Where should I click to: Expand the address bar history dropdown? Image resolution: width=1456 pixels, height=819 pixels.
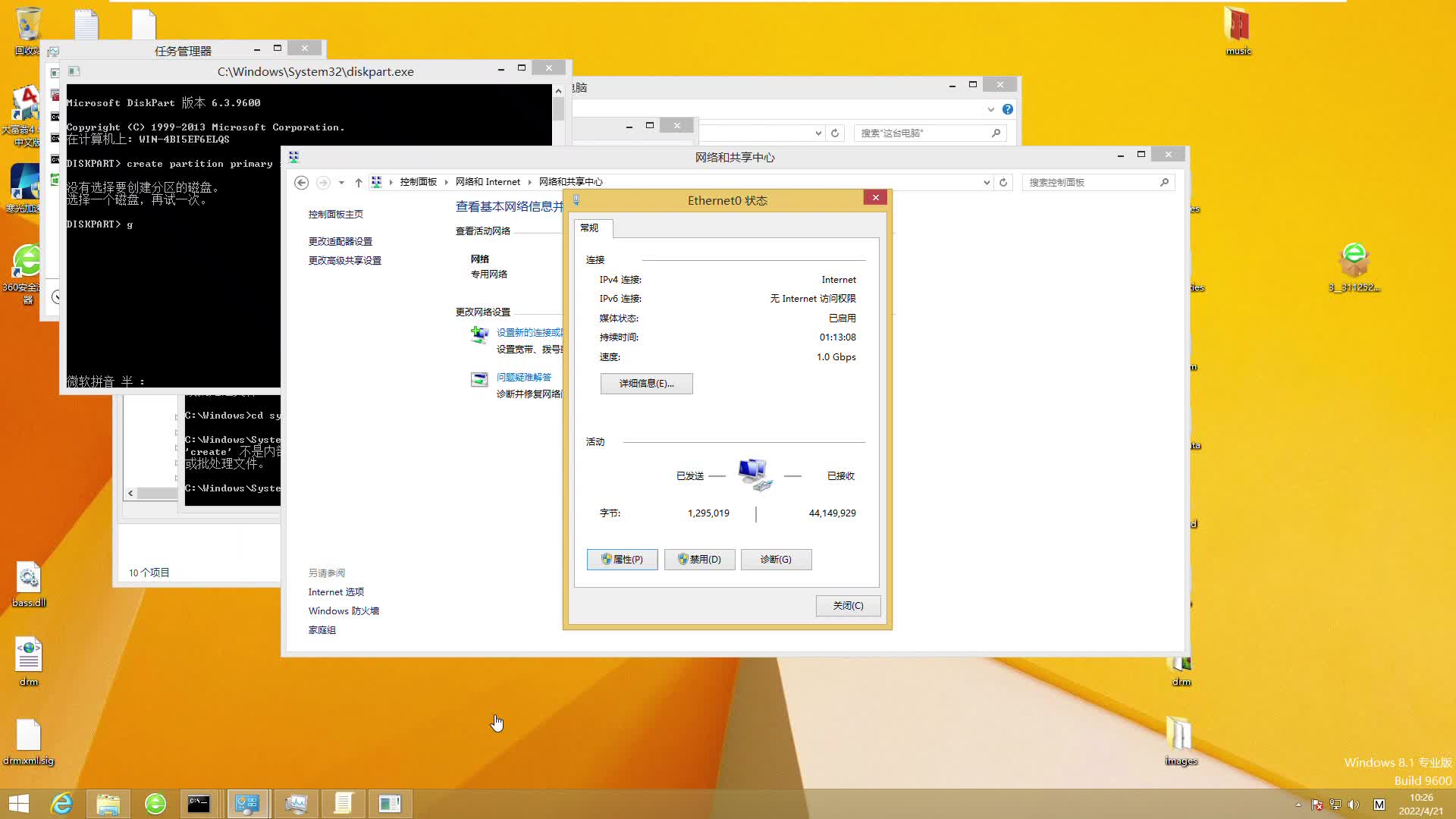pyautogui.click(x=987, y=183)
